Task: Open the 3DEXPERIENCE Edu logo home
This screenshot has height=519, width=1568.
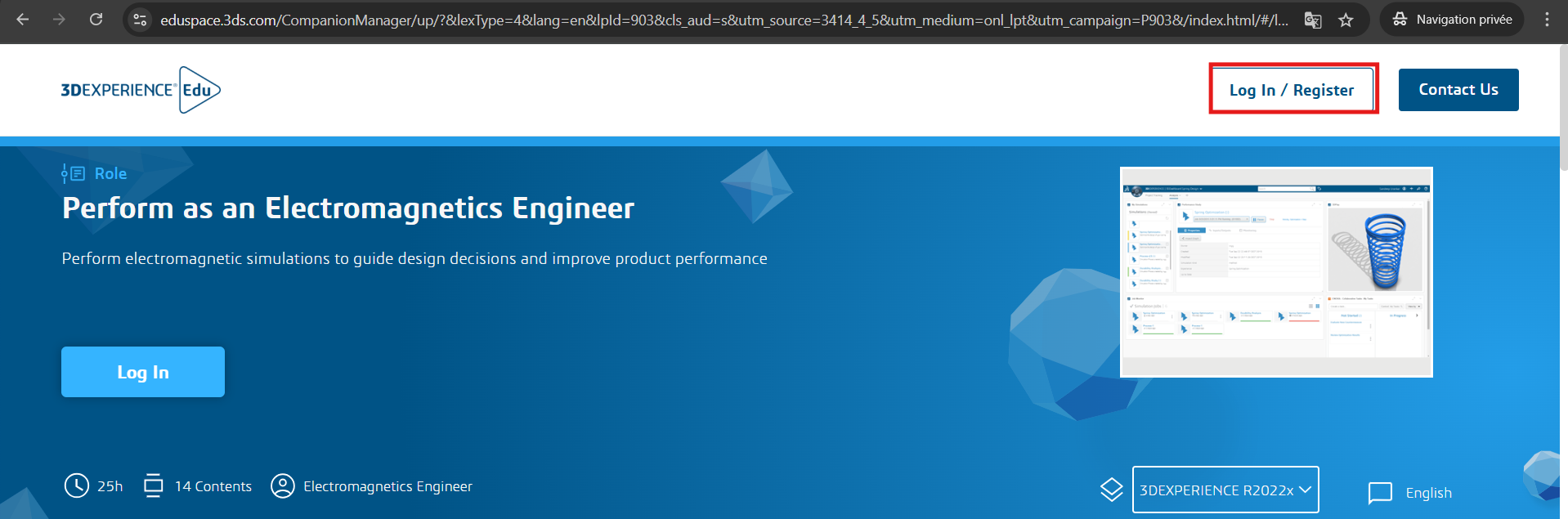Action: [141, 90]
